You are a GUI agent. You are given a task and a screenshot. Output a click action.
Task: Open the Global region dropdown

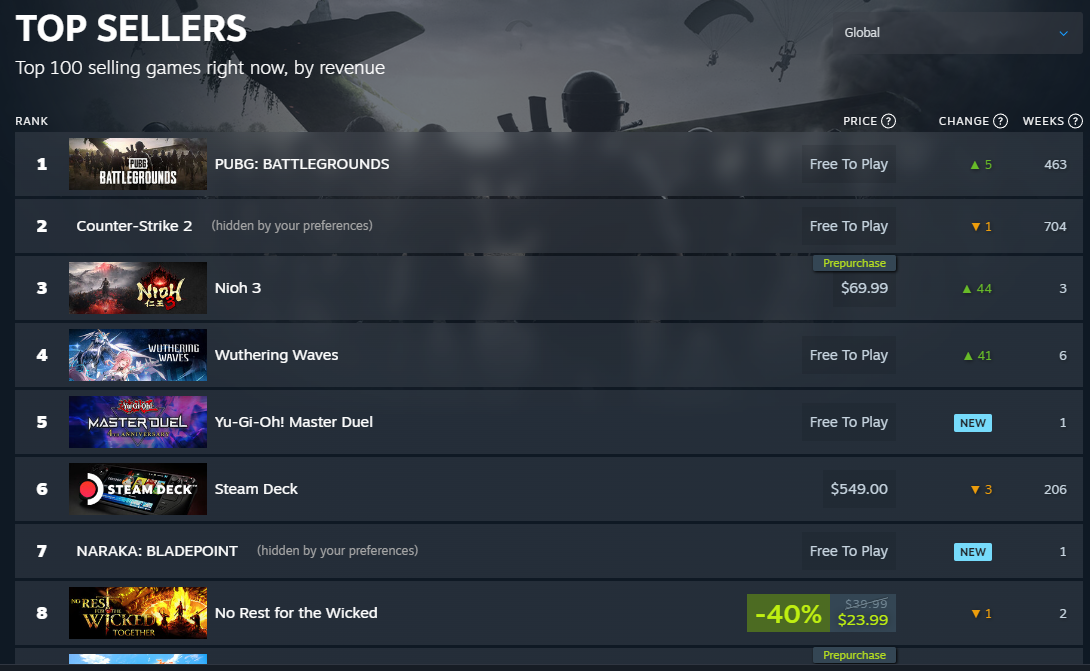click(x=957, y=33)
